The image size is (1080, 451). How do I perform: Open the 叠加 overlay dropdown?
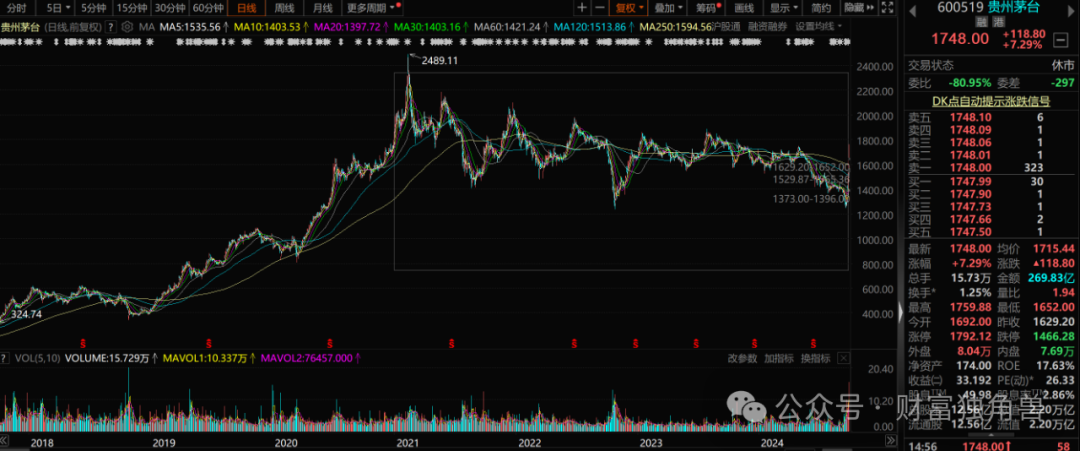click(x=668, y=8)
